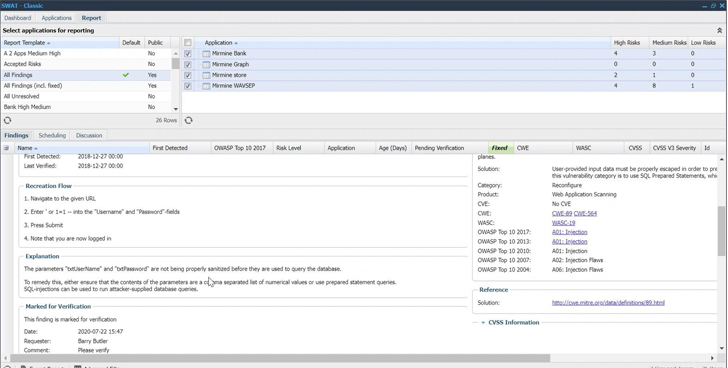The width and height of the screenshot is (728, 368).
Task: Uncheck the Mirmine Graph checkbox
Action: tap(188, 65)
